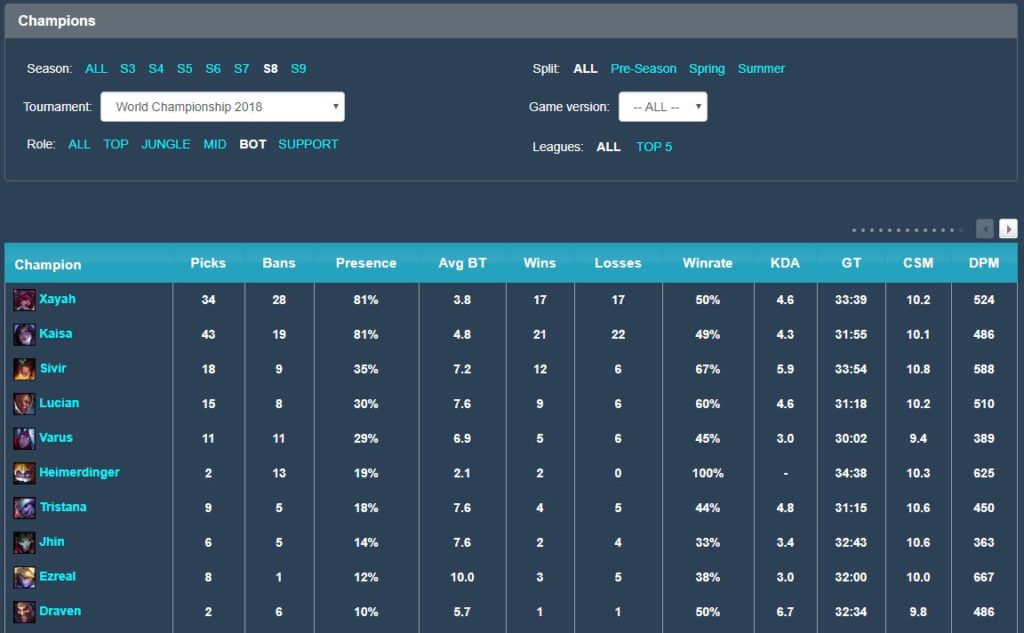Click the Kaisa champion portrait icon

[x=24, y=334]
